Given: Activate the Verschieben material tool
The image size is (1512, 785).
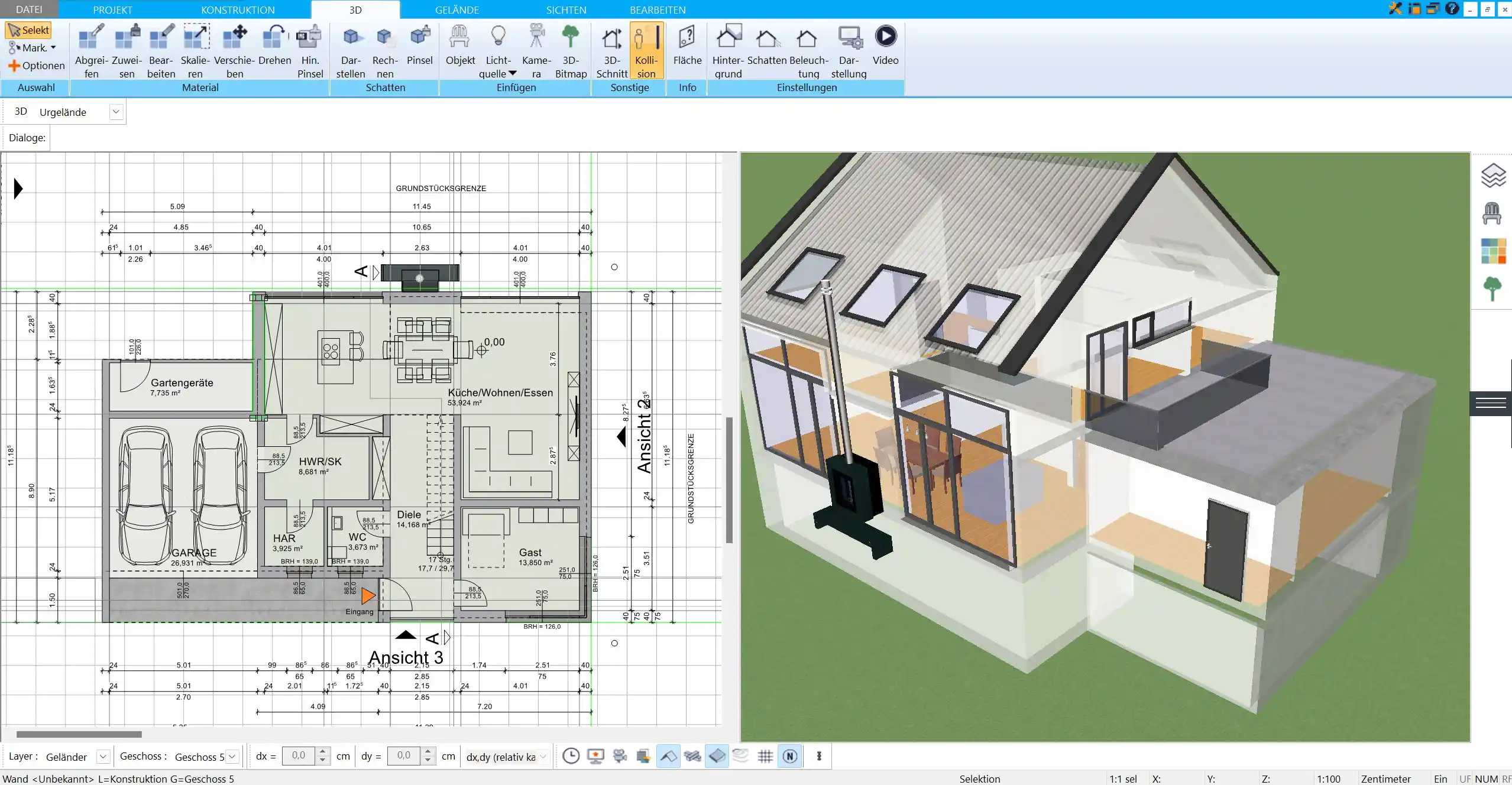Looking at the screenshot, I should (235, 51).
